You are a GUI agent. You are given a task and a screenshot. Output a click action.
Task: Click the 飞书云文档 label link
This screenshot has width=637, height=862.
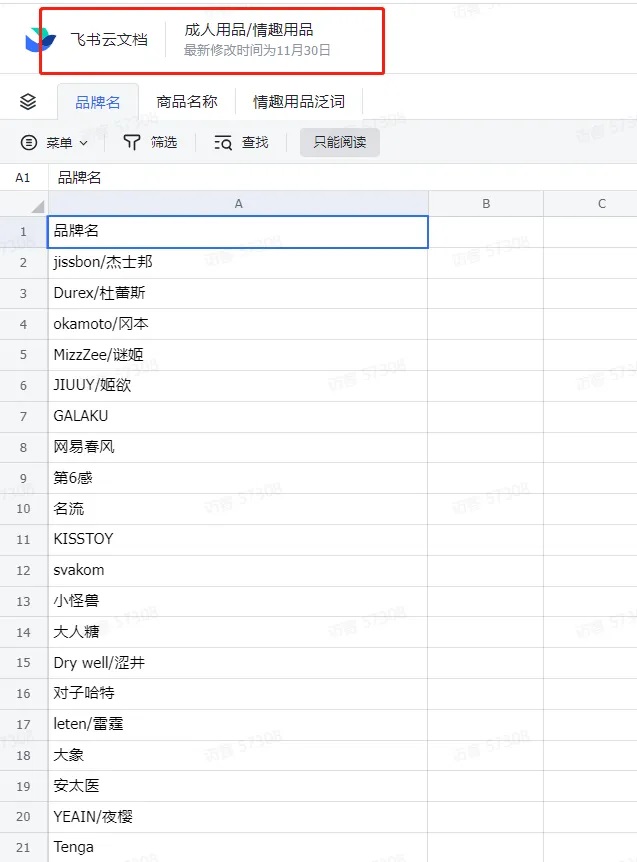coord(108,40)
